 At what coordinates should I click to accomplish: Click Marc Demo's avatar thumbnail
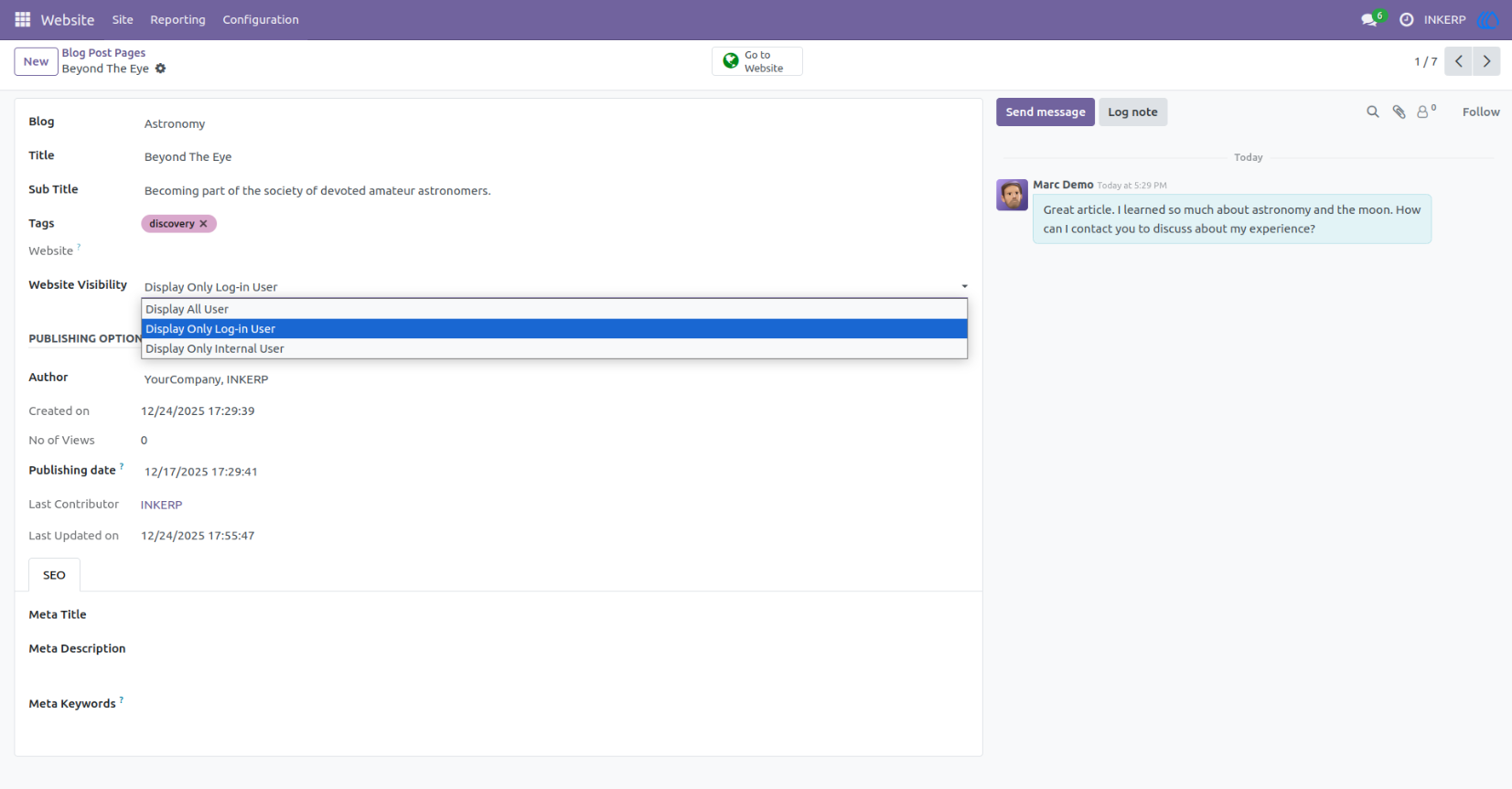coord(1012,195)
